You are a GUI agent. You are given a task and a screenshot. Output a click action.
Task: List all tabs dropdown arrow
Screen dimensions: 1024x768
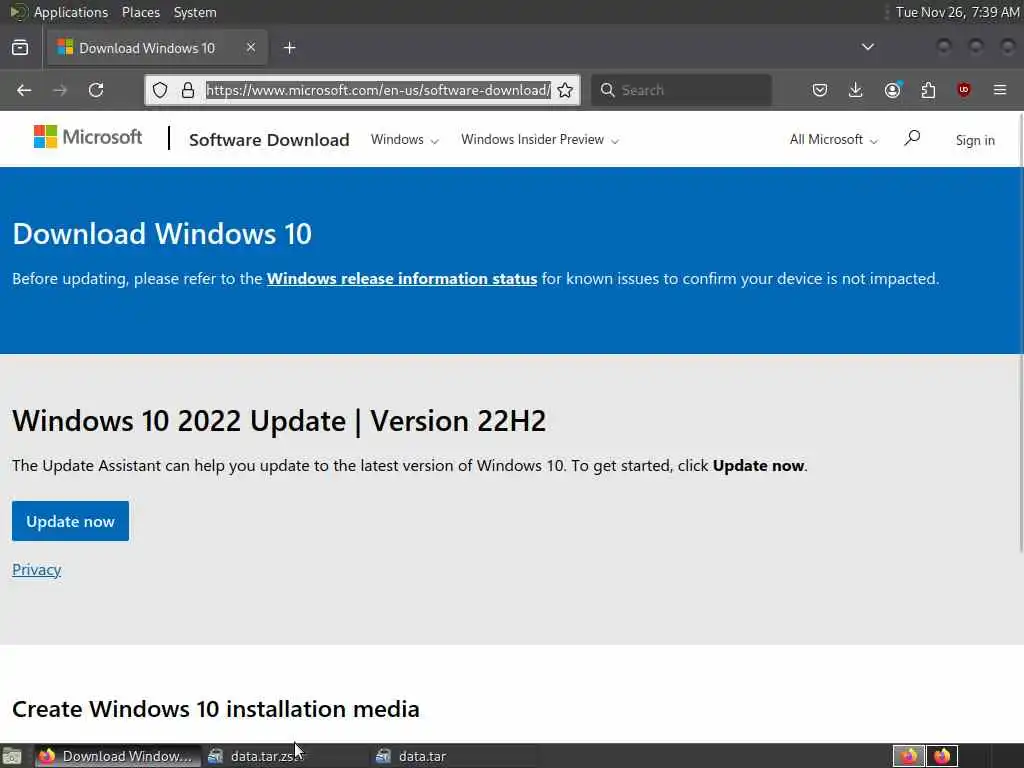point(867,47)
